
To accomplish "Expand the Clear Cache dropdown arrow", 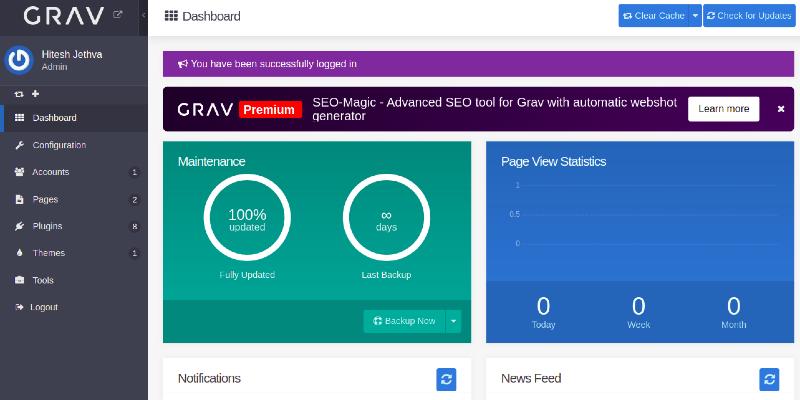I will tap(695, 16).
